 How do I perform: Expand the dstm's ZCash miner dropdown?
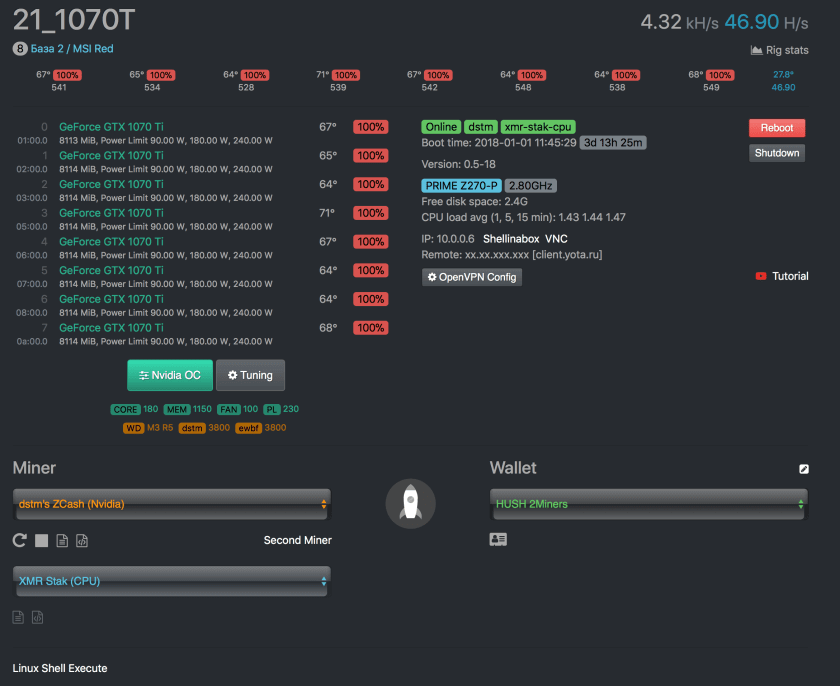click(x=171, y=504)
